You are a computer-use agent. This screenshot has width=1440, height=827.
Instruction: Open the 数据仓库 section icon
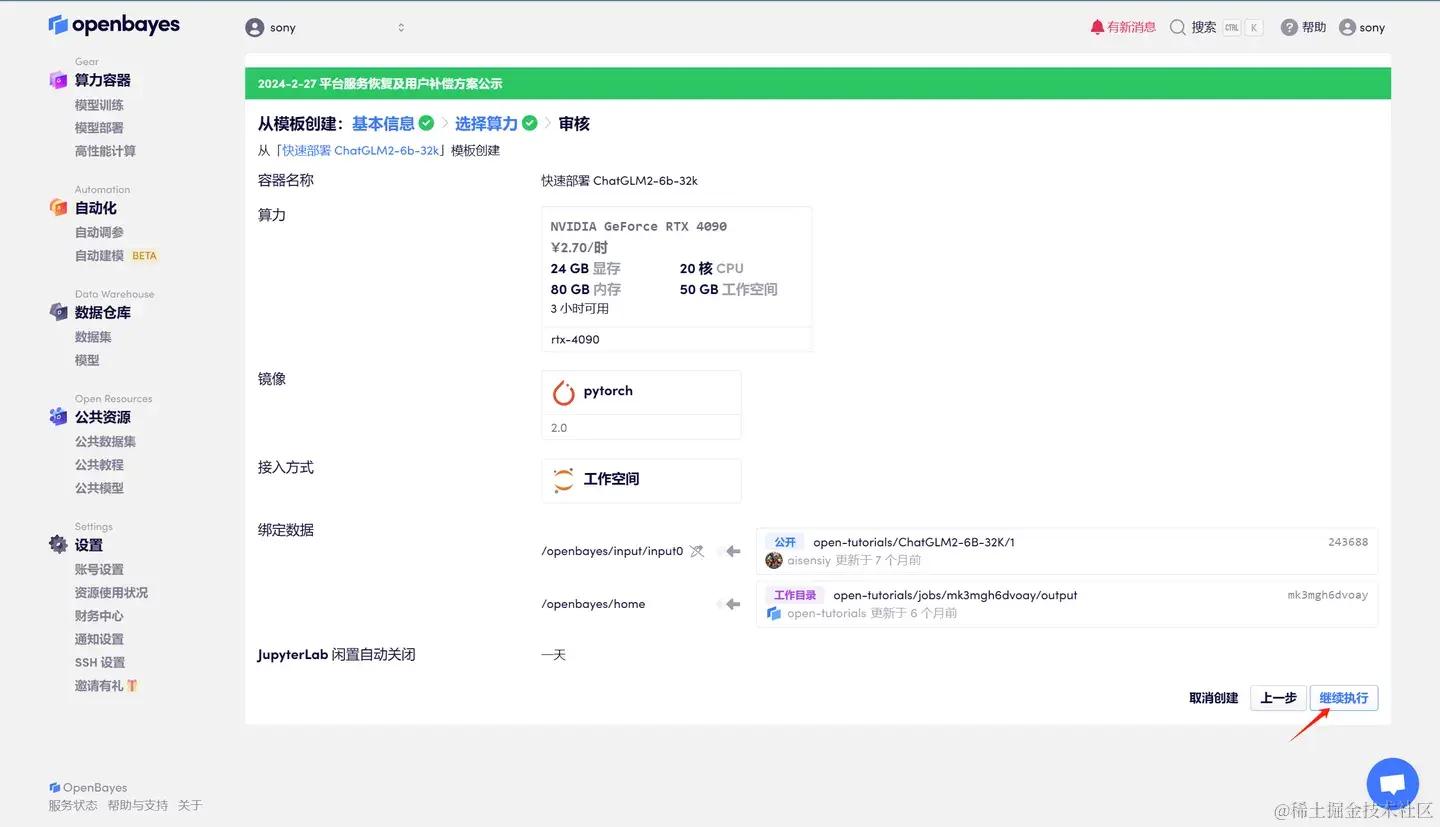[x=58, y=312]
